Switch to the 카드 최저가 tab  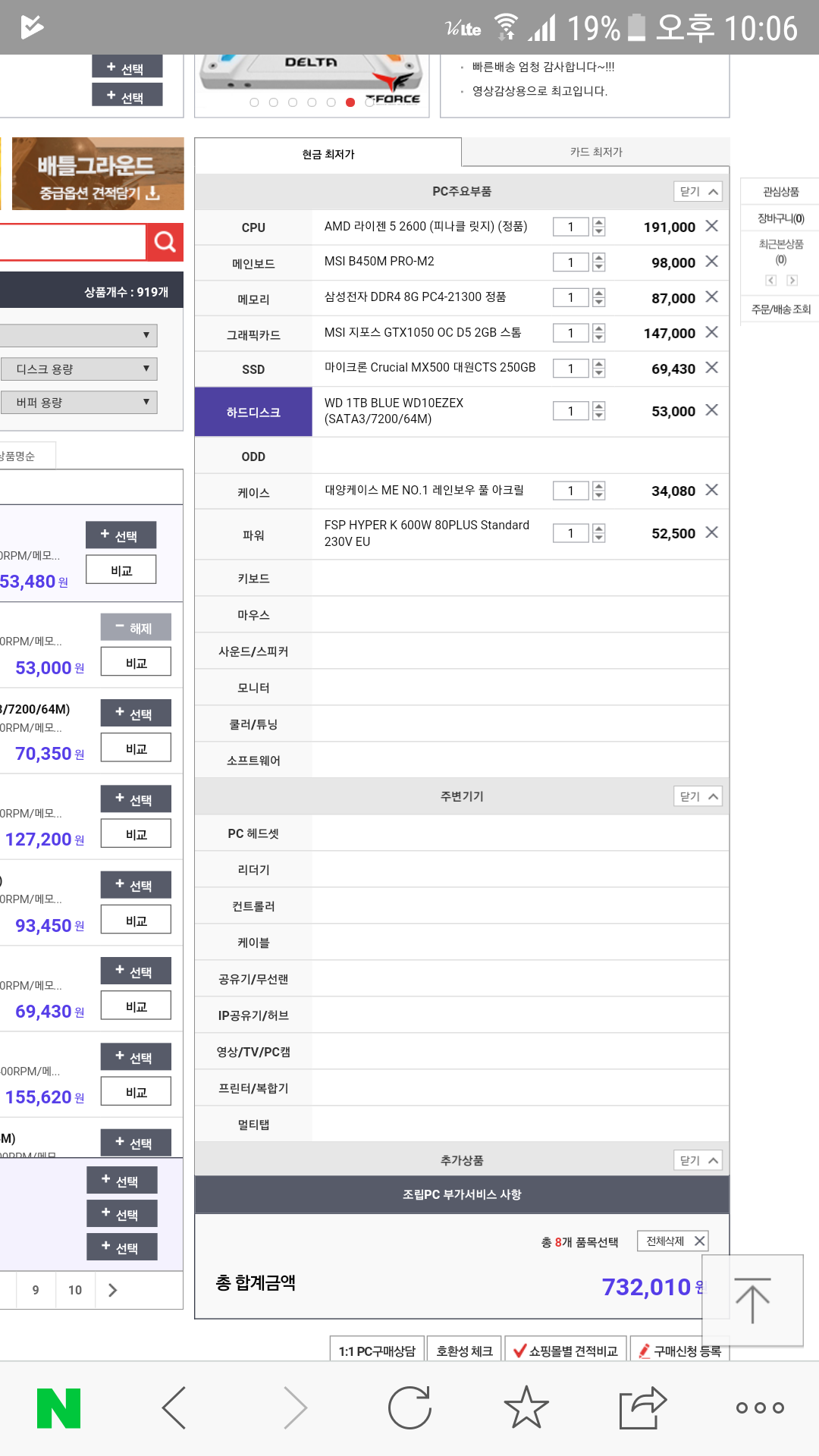click(x=596, y=152)
